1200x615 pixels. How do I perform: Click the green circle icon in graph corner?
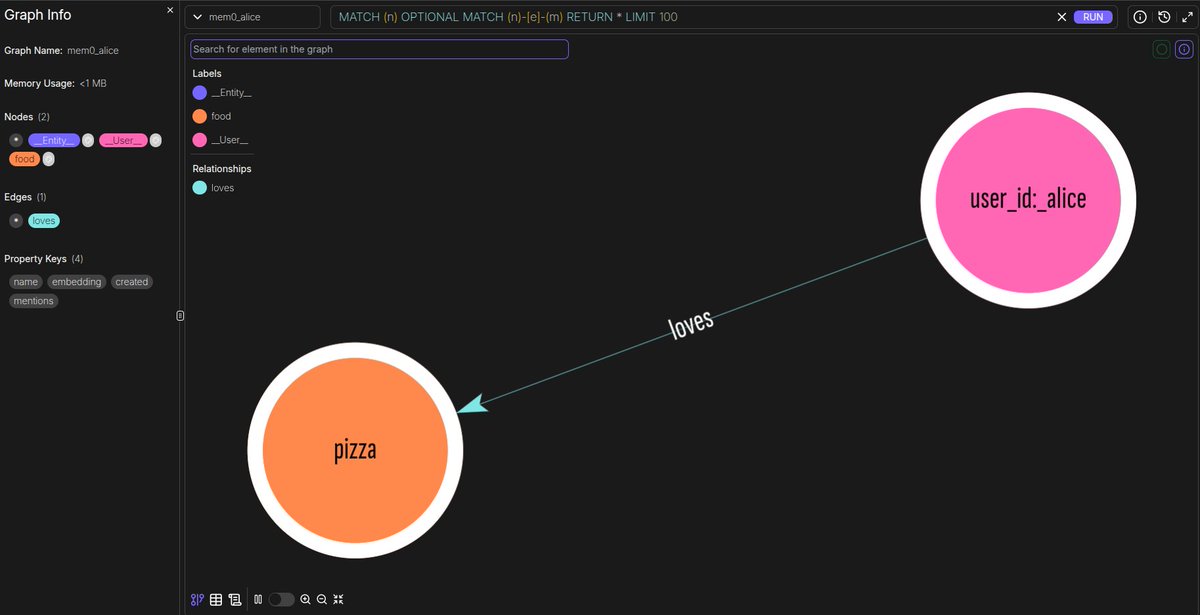coord(1161,49)
